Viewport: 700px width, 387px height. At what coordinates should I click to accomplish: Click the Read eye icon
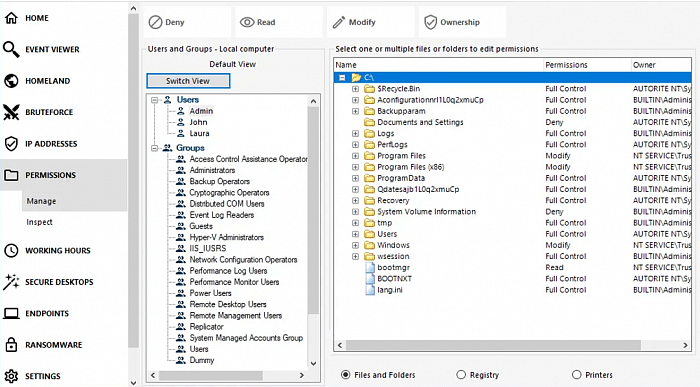[247, 22]
